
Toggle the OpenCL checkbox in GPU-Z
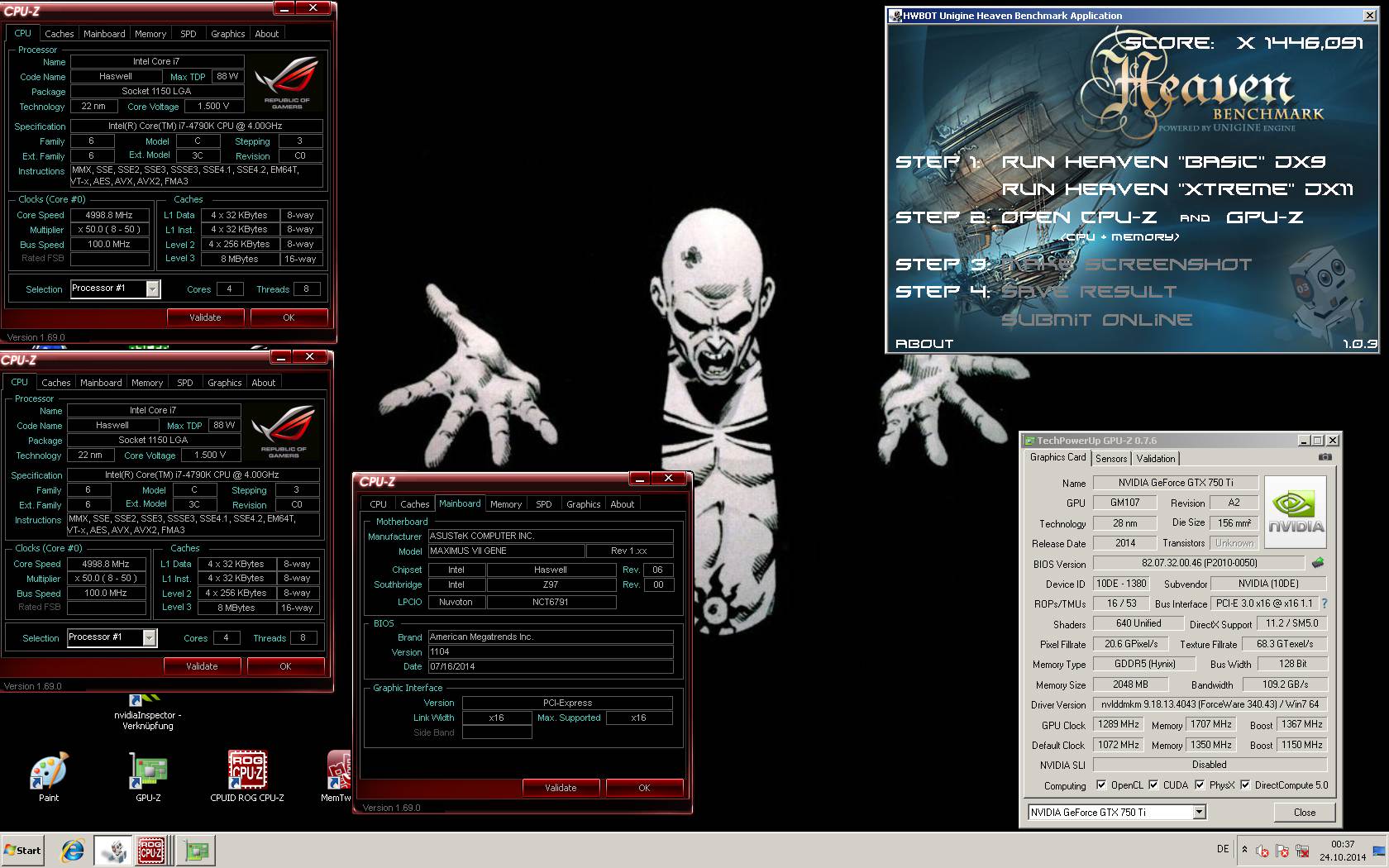[1100, 785]
